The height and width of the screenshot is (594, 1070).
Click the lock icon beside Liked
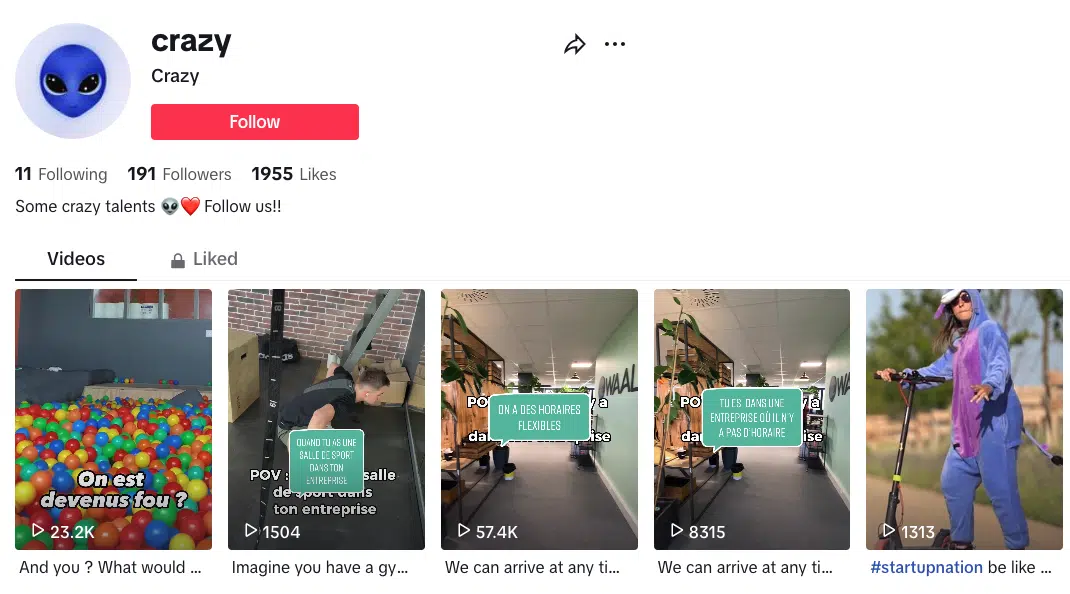[x=177, y=260]
